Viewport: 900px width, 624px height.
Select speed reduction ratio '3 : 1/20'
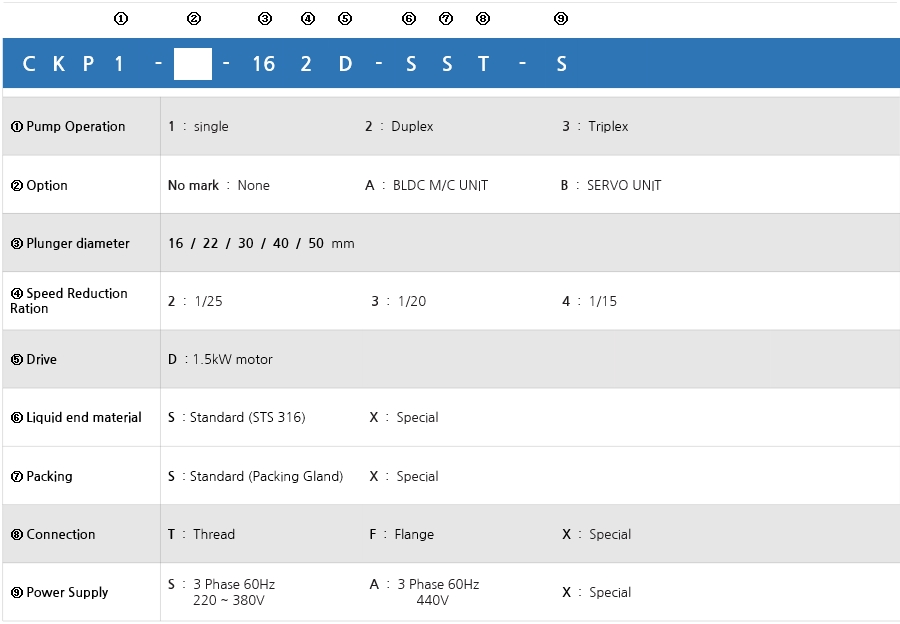tap(398, 301)
